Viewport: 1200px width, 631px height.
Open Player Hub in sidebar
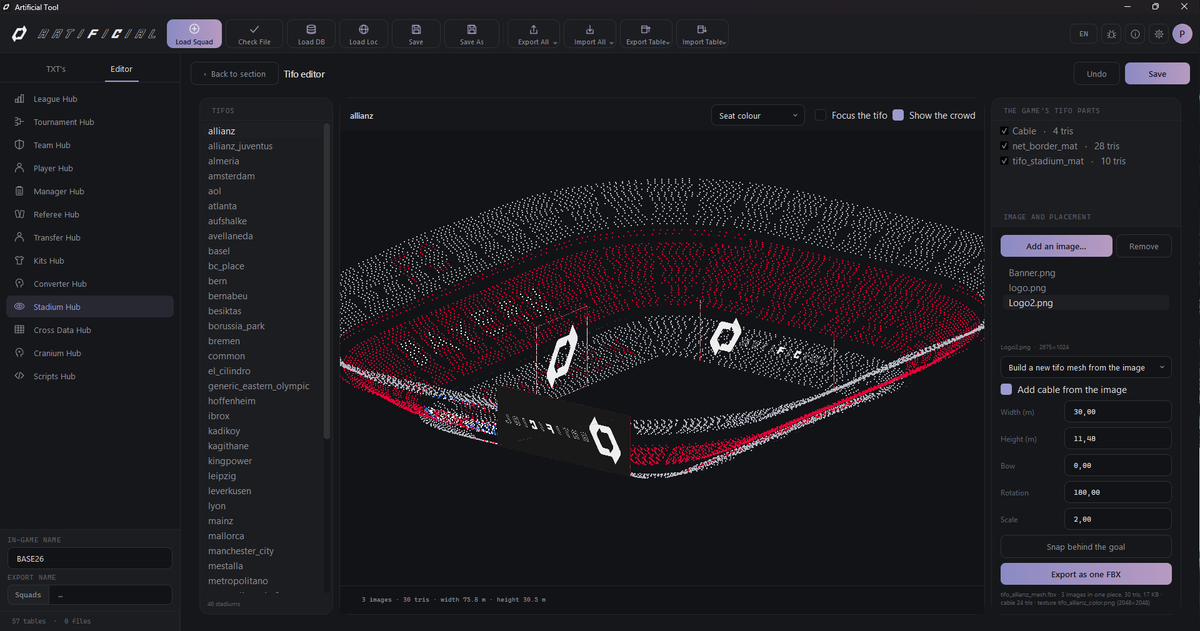click(x=90, y=168)
